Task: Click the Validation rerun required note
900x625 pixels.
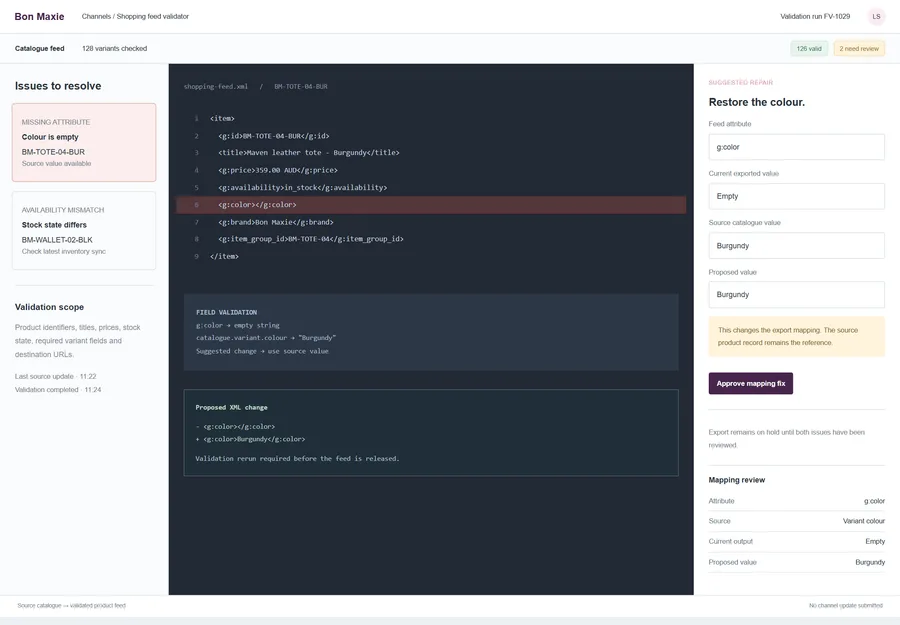Action: click(x=297, y=459)
